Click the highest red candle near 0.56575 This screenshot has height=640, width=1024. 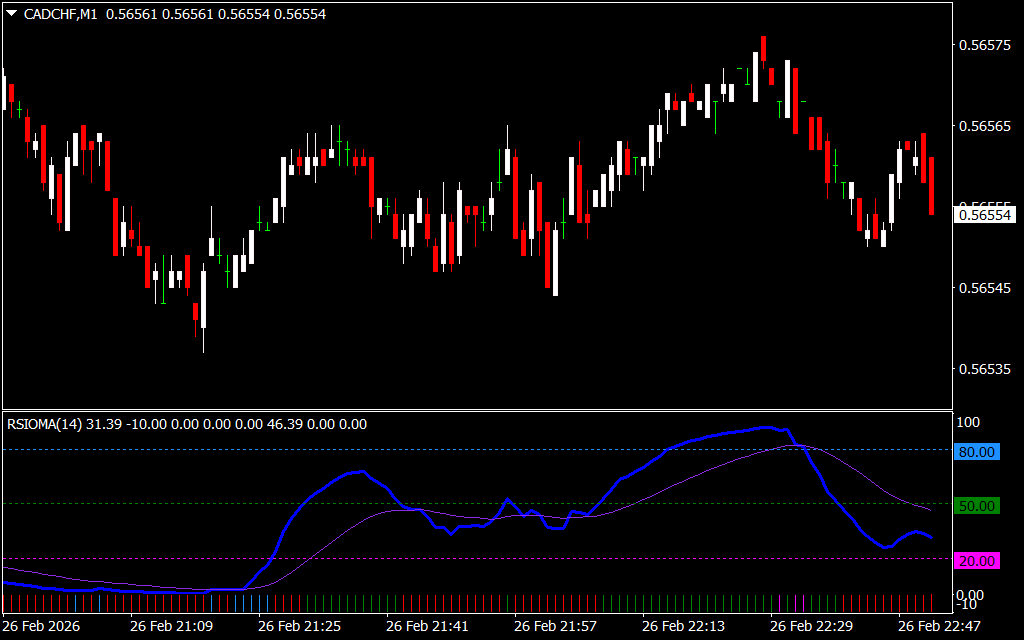point(763,48)
